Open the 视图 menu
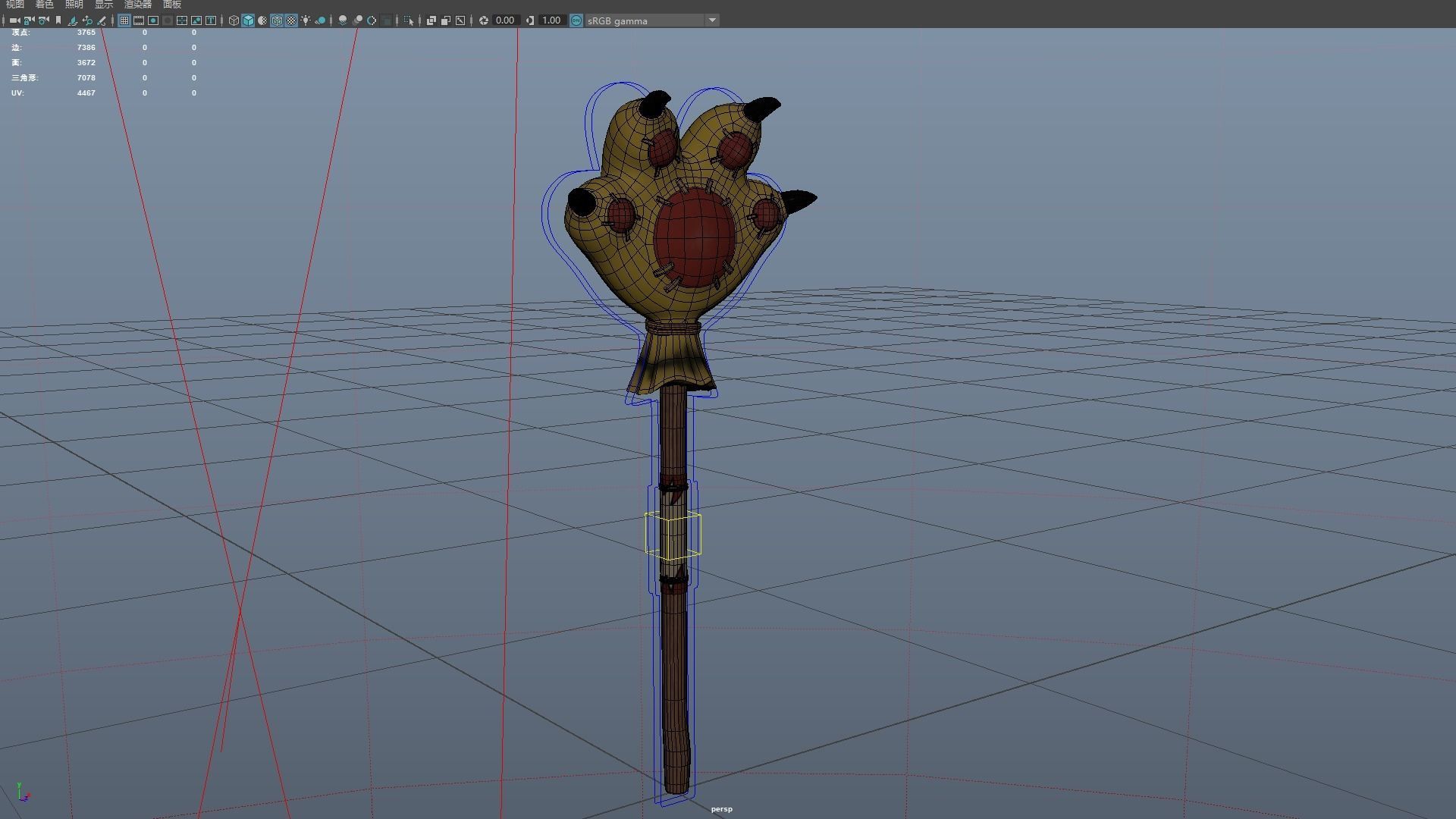The image size is (1456, 819). (x=15, y=5)
